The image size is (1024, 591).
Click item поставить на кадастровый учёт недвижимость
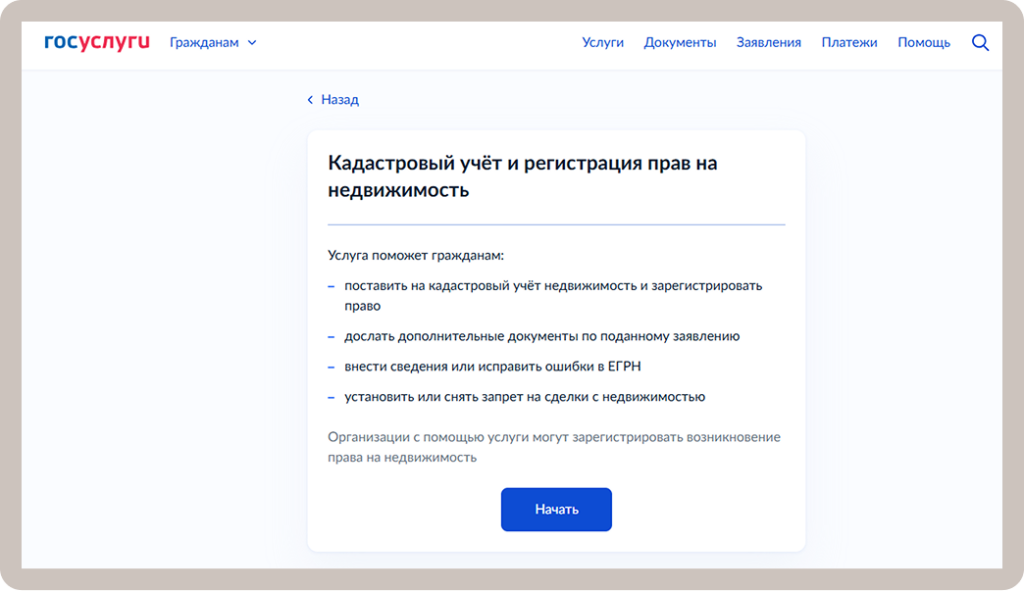[x=553, y=296]
